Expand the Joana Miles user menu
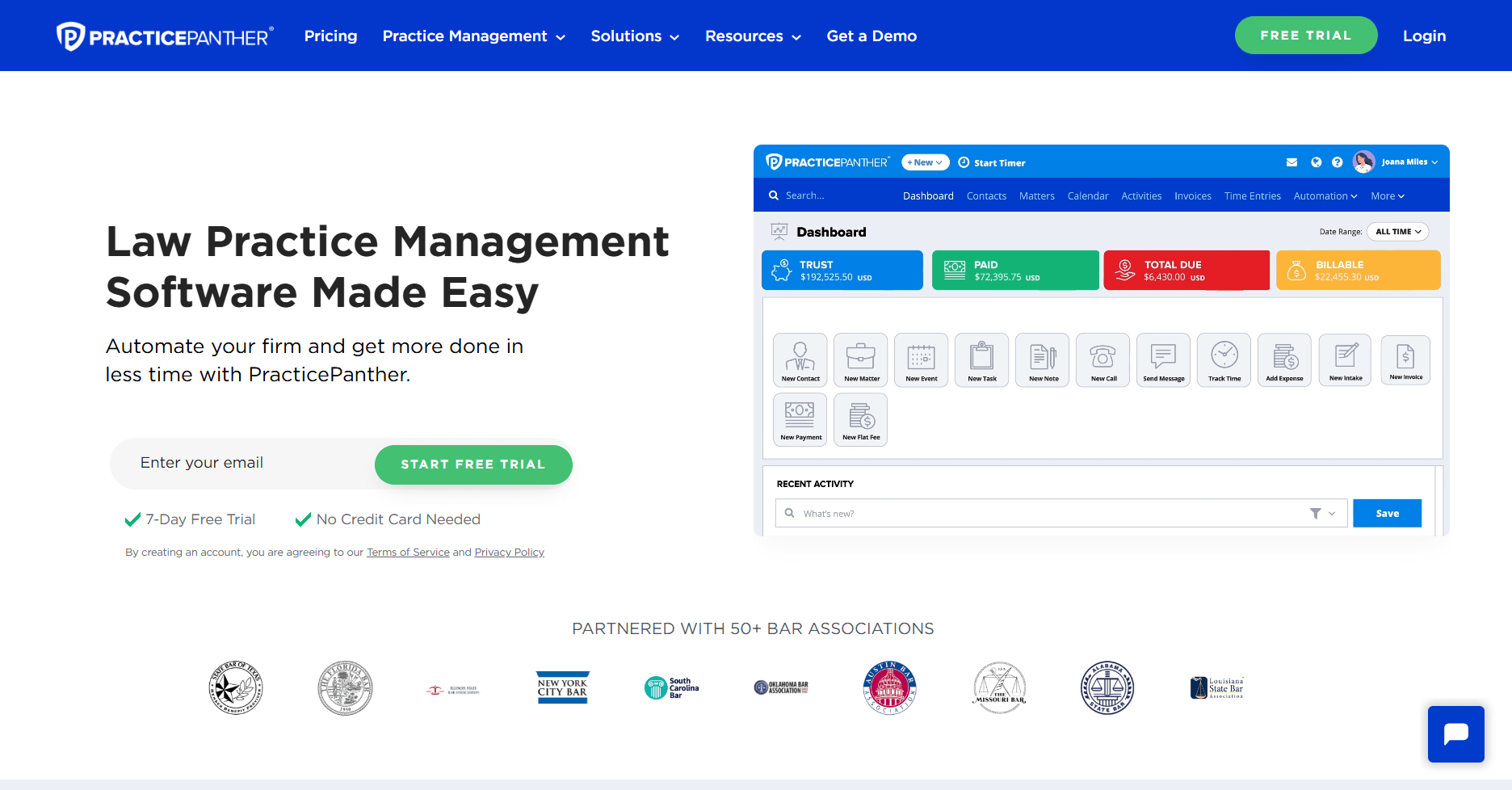Image resolution: width=1512 pixels, height=790 pixels. pos(1409,162)
